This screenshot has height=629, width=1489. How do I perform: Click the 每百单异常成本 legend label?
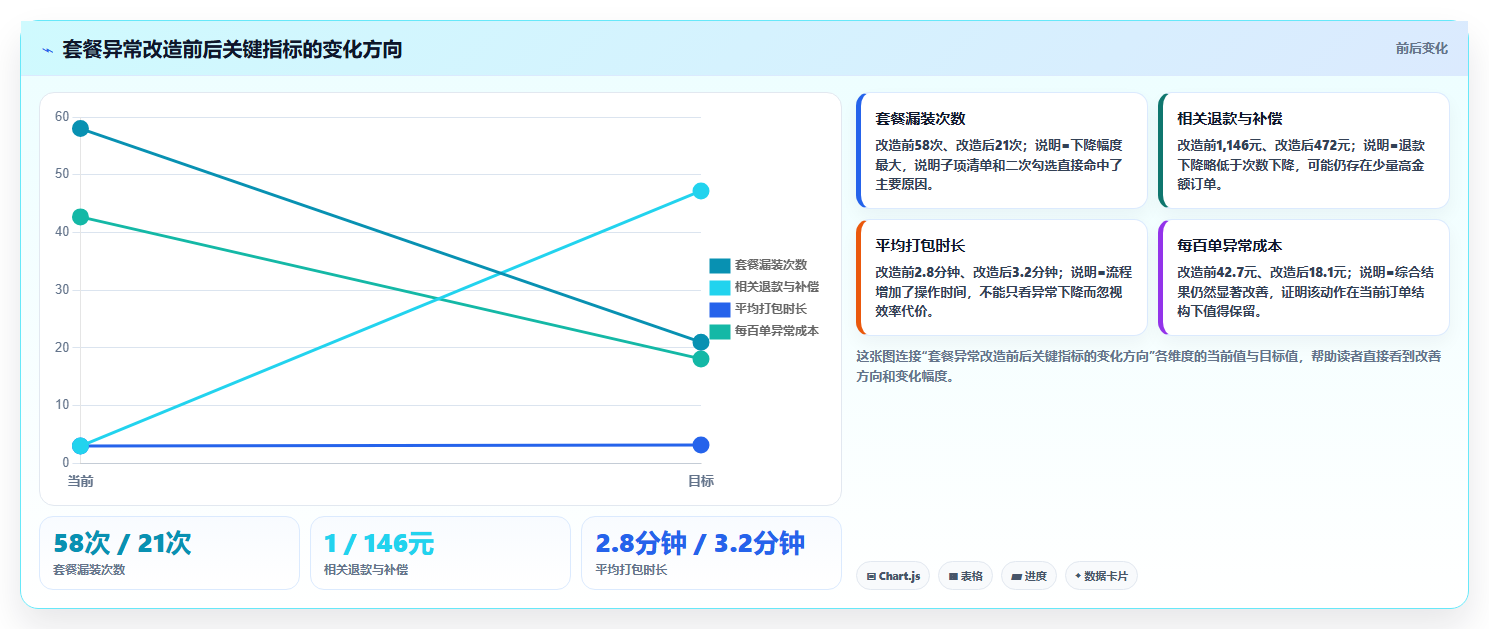pyautogui.click(x=777, y=331)
